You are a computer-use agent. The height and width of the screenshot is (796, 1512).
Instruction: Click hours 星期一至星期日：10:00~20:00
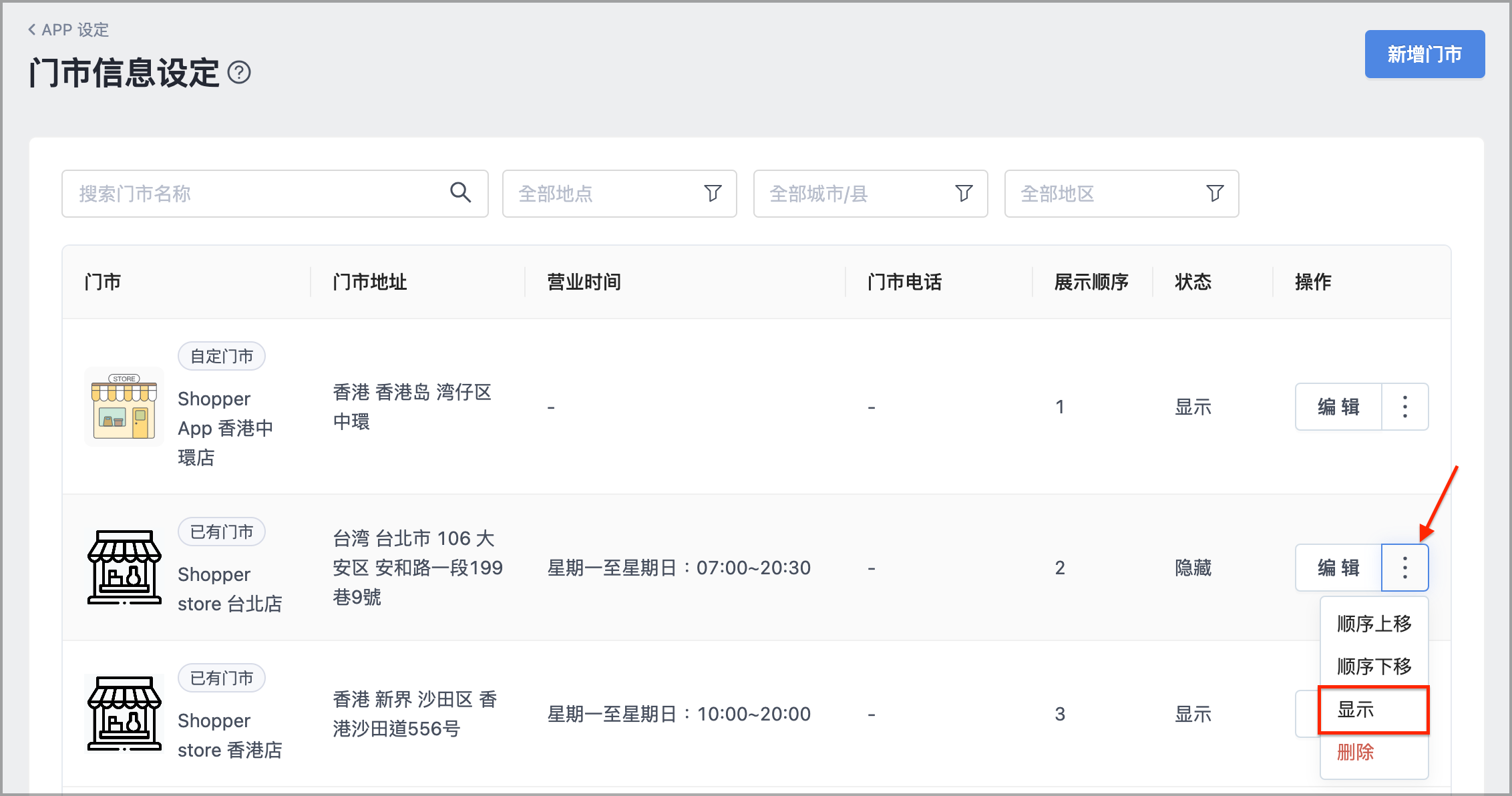click(679, 714)
